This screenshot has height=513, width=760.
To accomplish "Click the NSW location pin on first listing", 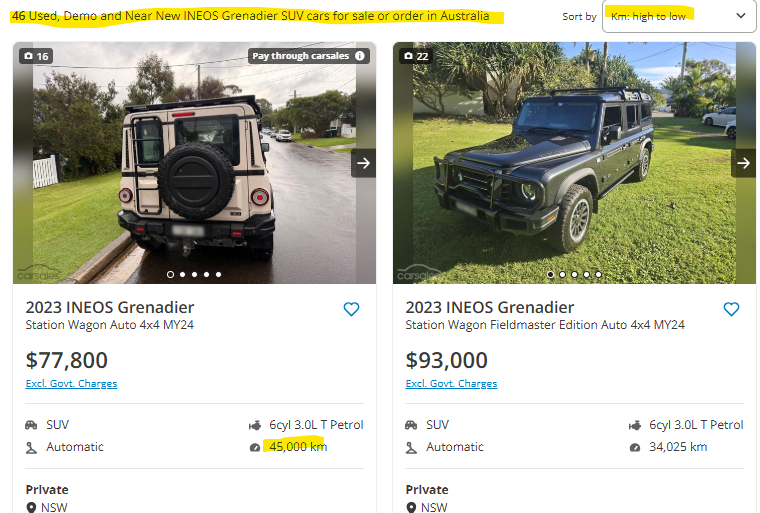I will (31, 508).
